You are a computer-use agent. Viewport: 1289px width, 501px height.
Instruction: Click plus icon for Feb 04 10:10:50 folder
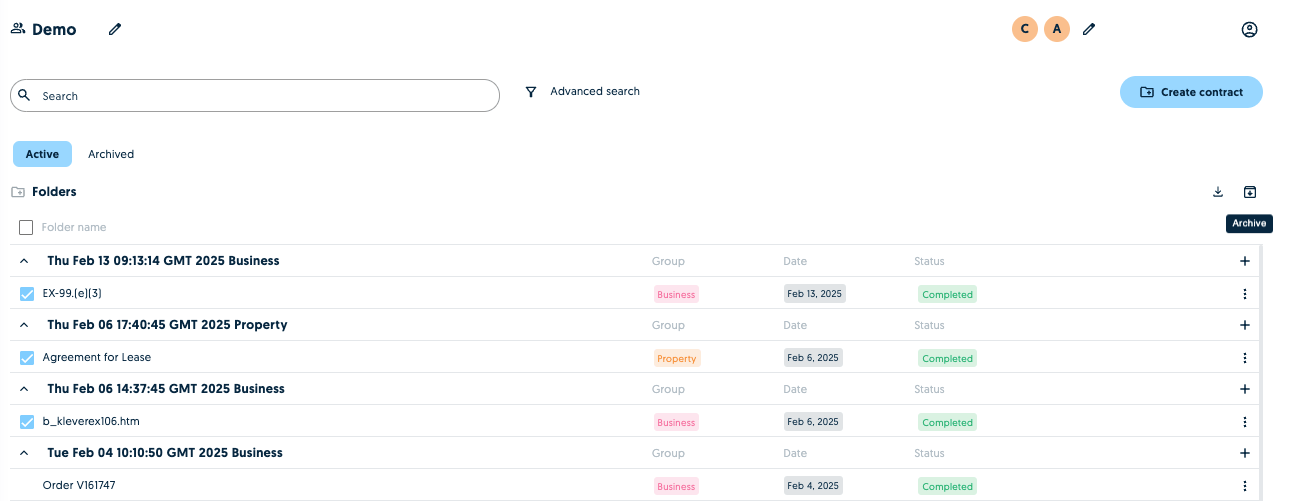click(x=1245, y=453)
